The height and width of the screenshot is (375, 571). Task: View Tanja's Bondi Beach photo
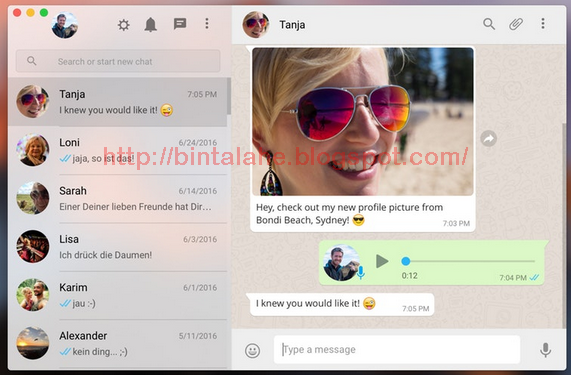coord(363,121)
